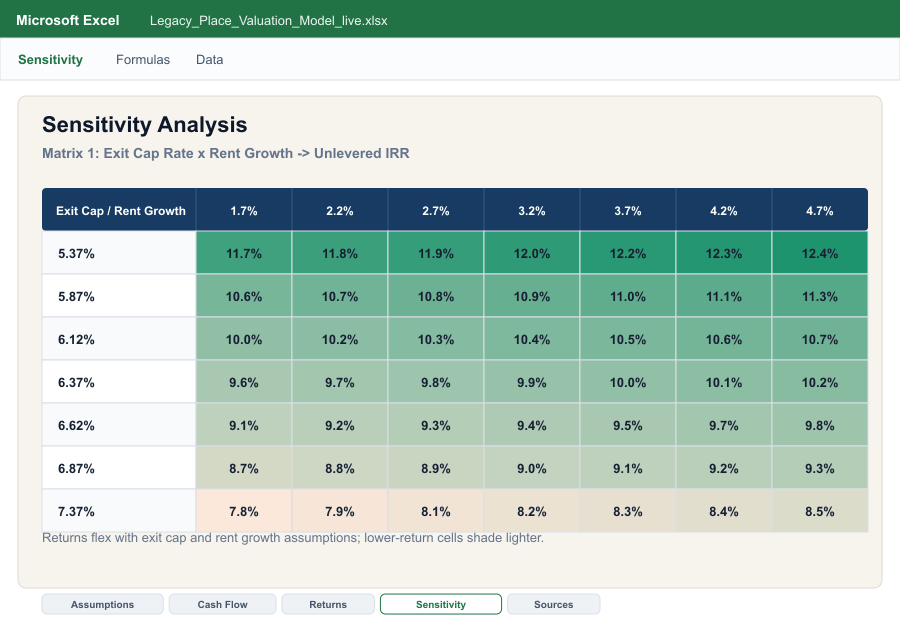Select the 2.7% rent growth column header
Screen dimensions: 900x620
436,210
